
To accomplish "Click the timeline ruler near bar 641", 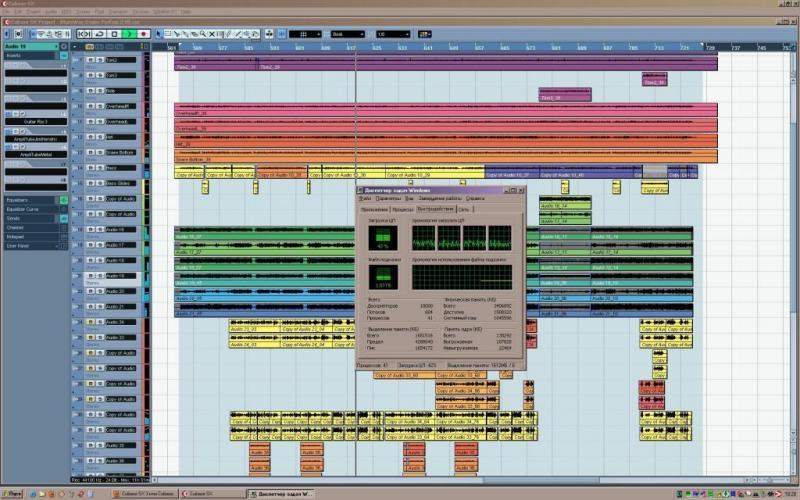I will tap(427, 47).
